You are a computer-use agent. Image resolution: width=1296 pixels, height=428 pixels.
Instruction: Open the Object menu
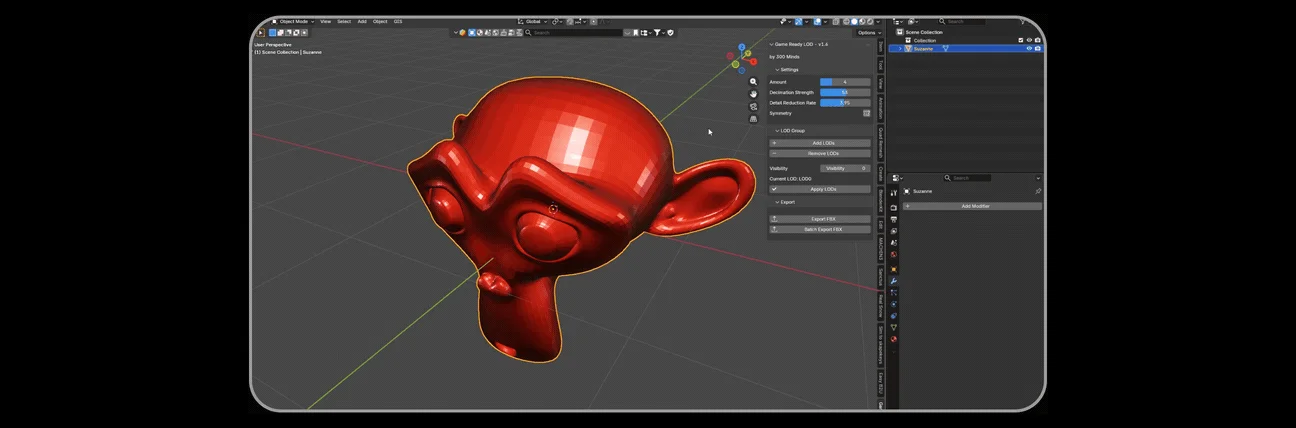point(380,21)
